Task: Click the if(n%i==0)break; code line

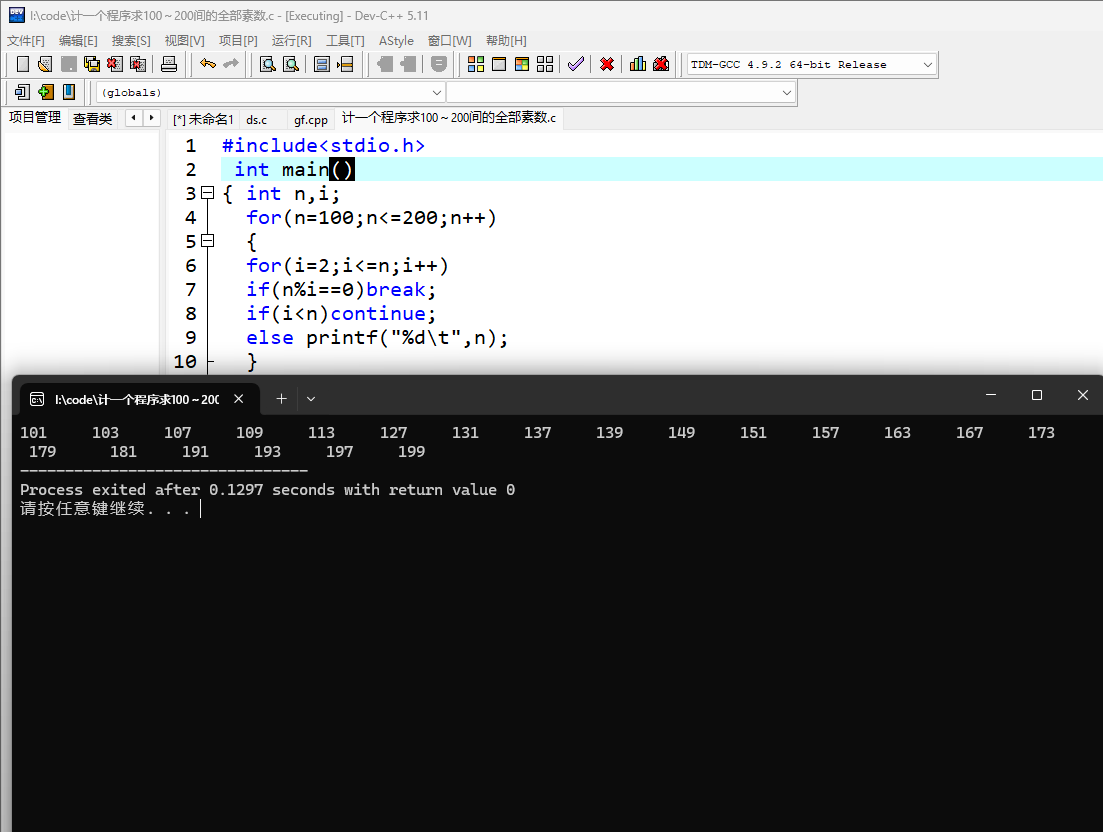Action: click(341, 289)
